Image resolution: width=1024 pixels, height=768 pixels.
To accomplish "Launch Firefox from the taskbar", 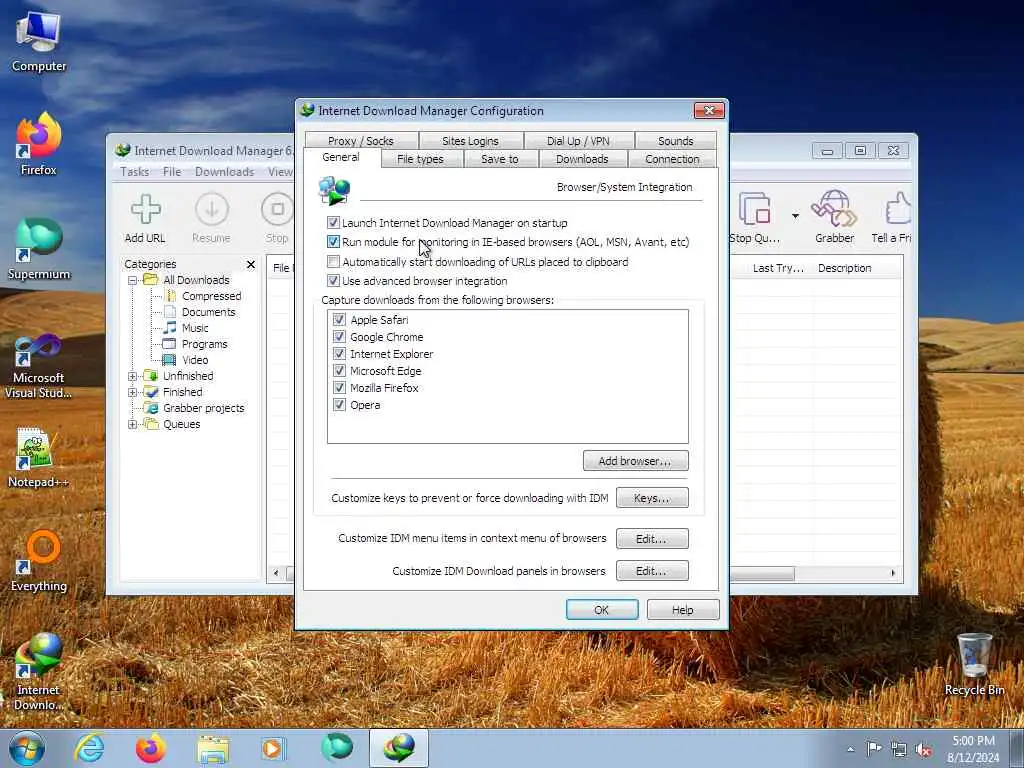I will point(150,749).
